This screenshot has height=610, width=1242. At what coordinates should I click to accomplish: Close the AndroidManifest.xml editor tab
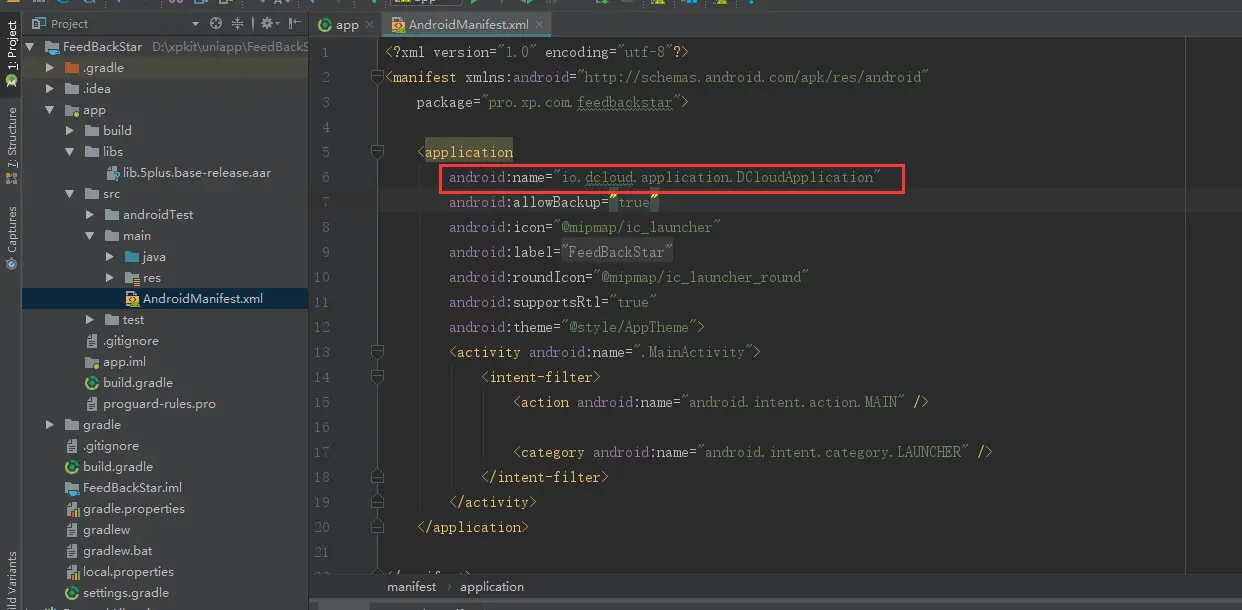point(541,24)
